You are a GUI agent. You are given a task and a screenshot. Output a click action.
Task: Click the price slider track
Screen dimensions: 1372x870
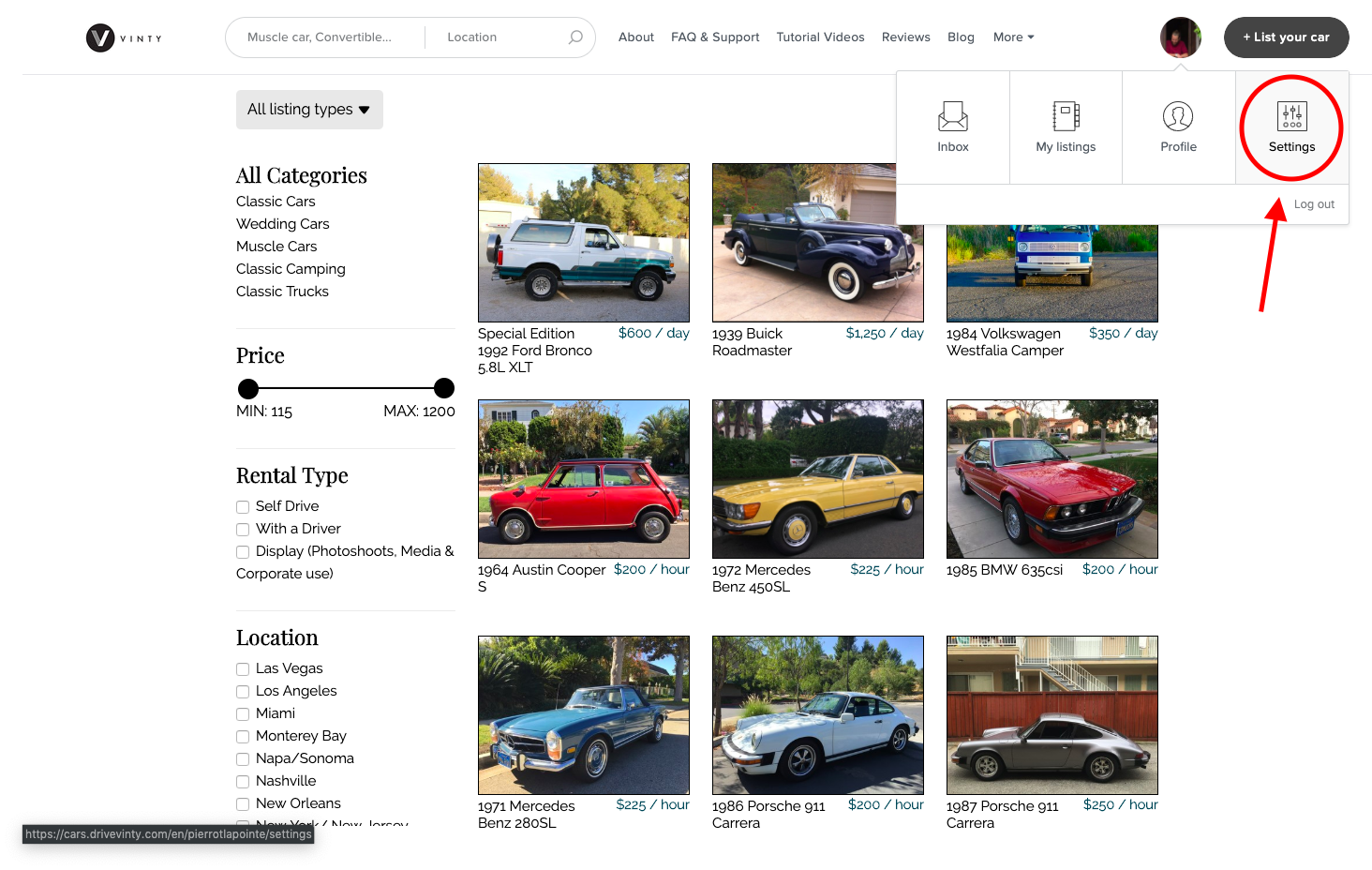click(347, 388)
